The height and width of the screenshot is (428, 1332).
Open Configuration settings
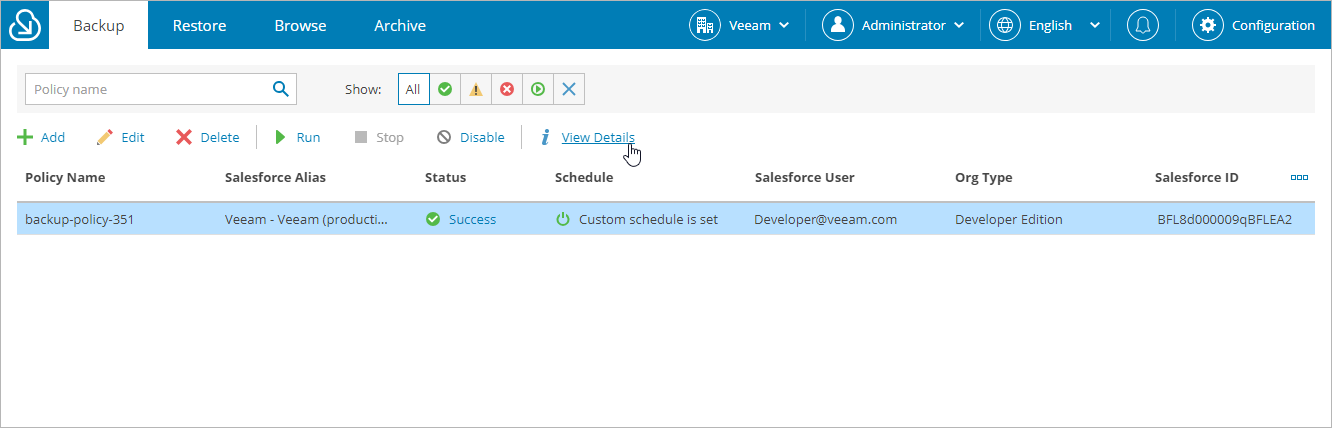[x=1254, y=25]
